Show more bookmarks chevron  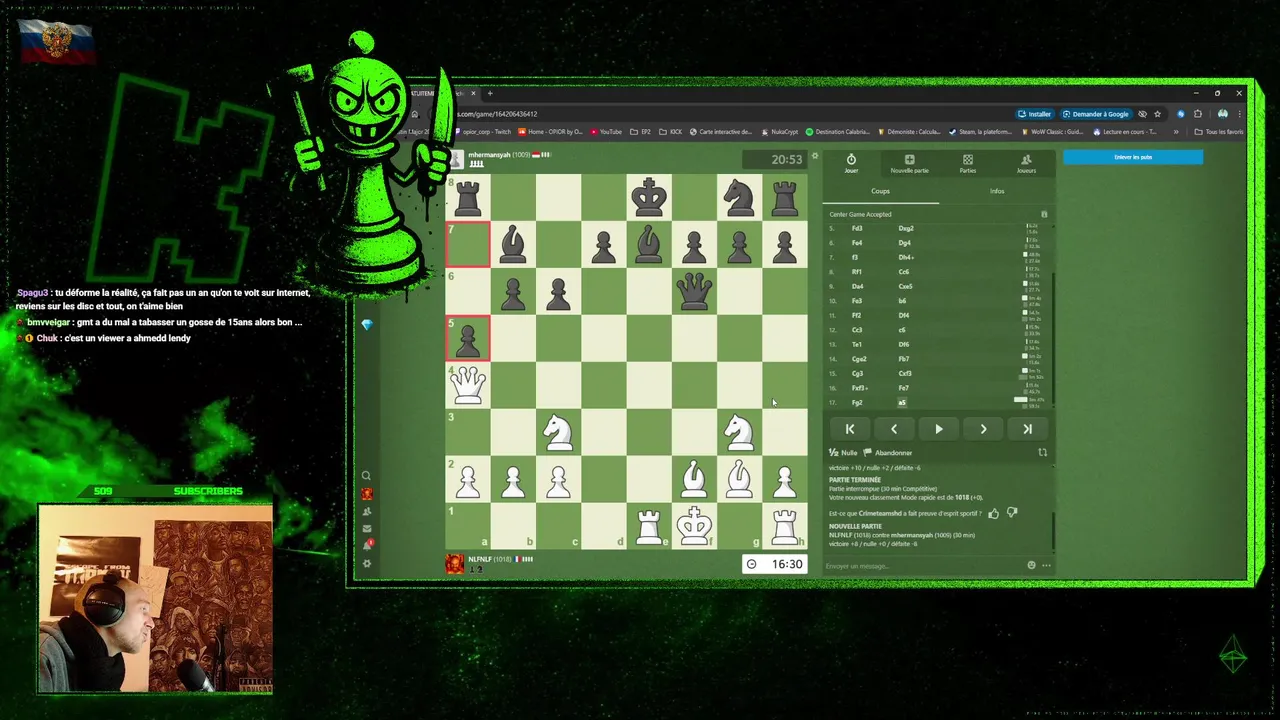tap(1177, 132)
